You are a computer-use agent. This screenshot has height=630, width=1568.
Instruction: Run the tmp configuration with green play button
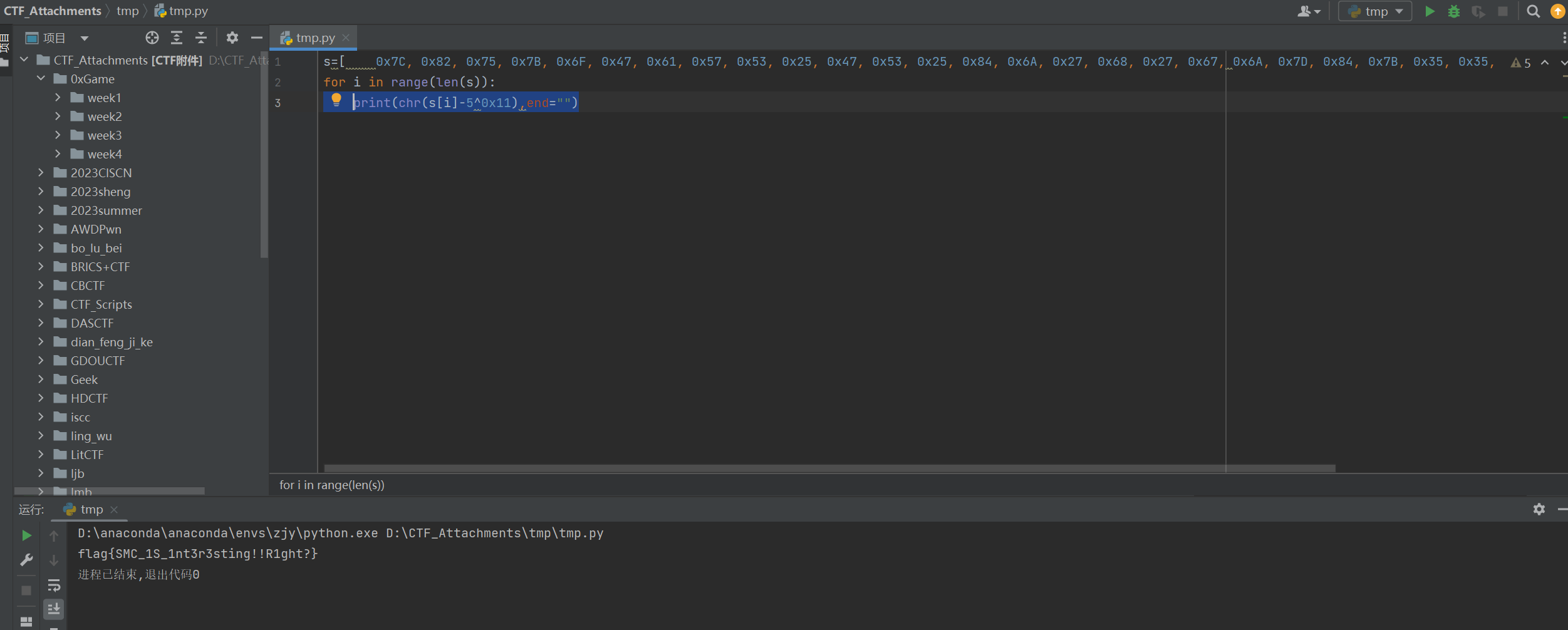[1430, 11]
